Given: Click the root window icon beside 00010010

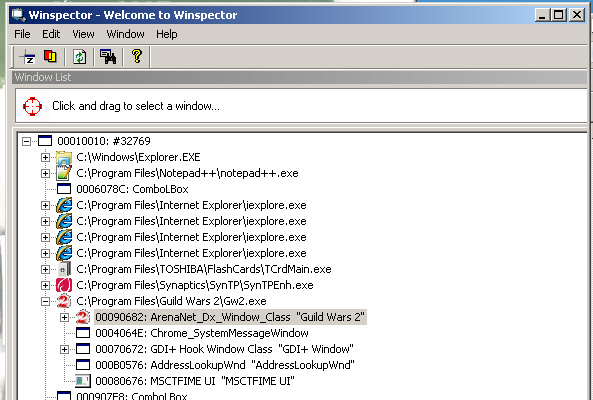Looking at the screenshot, I should point(45,141).
